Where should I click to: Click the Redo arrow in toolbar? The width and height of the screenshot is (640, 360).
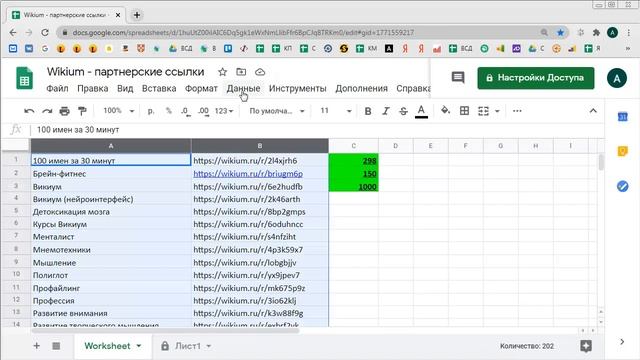[x=47, y=111]
